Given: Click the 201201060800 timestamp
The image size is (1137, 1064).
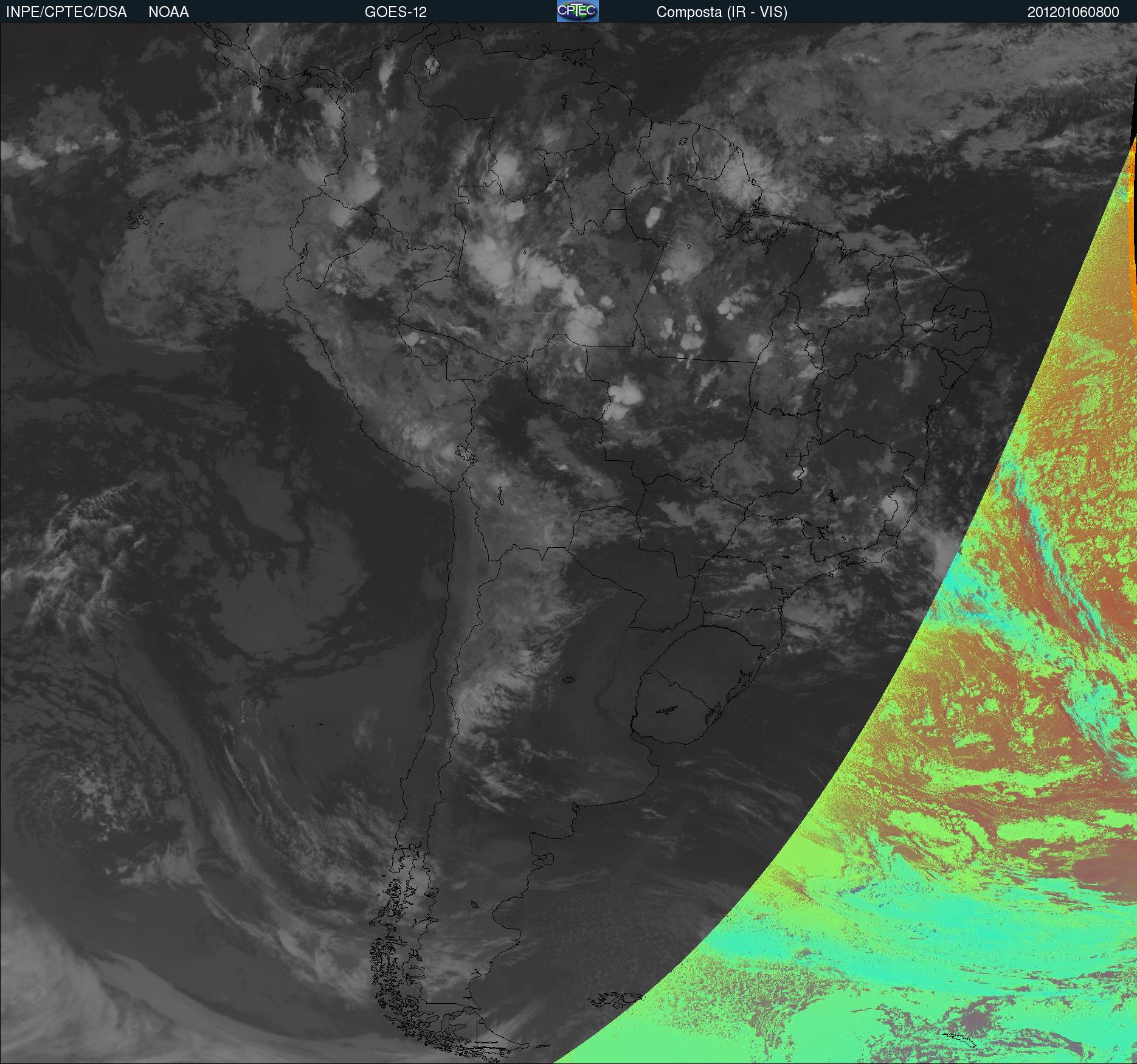Looking at the screenshot, I should [1073, 12].
